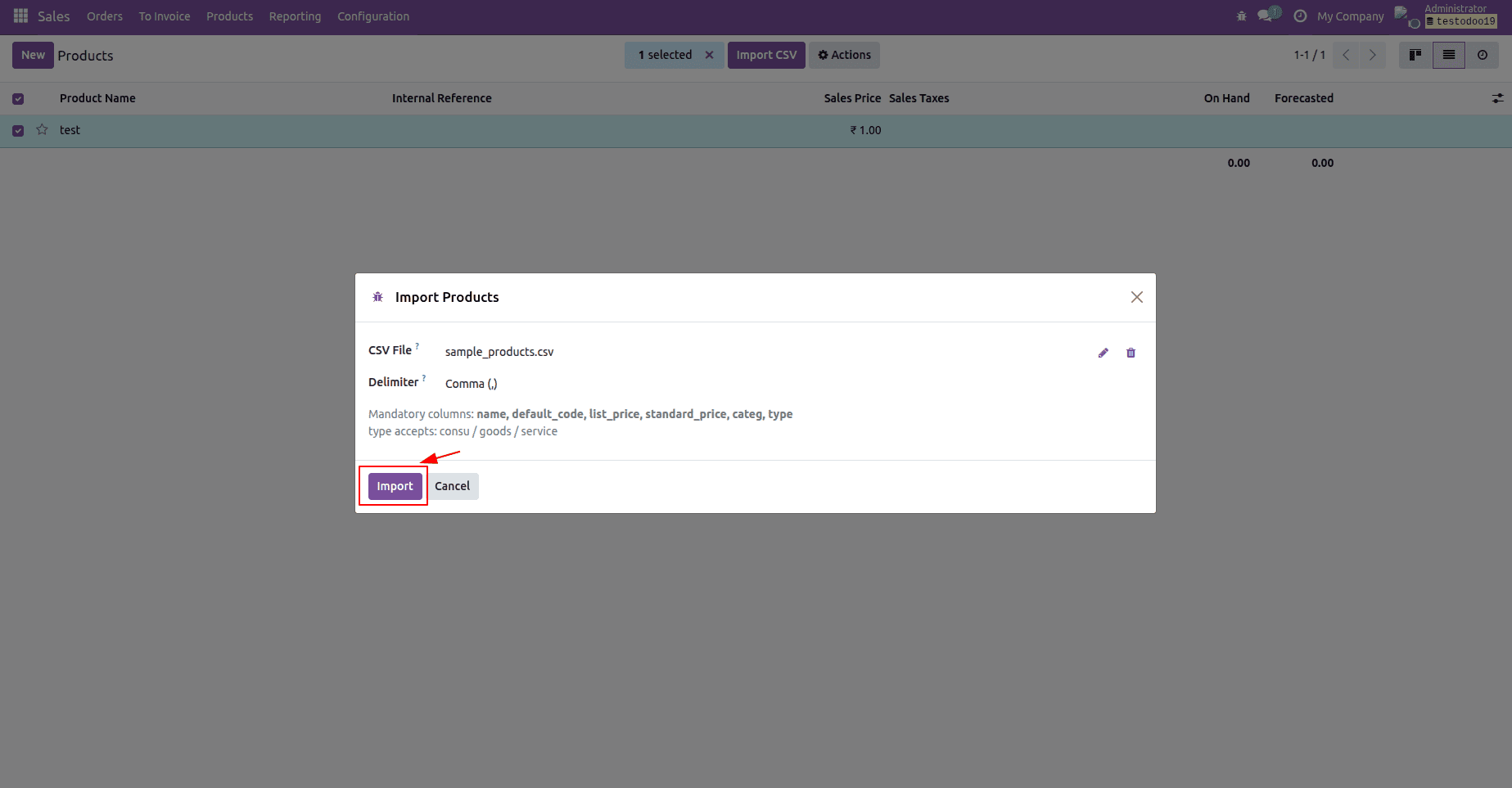Click the sample_products.csv file name
The width and height of the screenshot is (1512, 788).
(x=499, y=352)
